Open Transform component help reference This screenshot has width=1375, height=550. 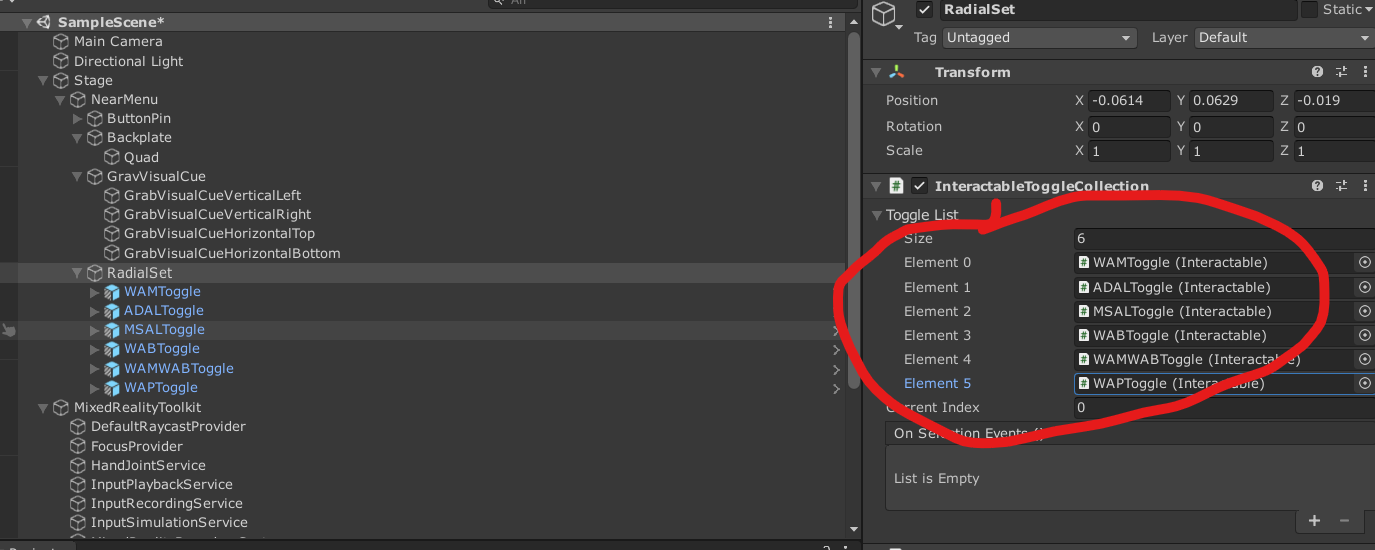(1318, 72)
